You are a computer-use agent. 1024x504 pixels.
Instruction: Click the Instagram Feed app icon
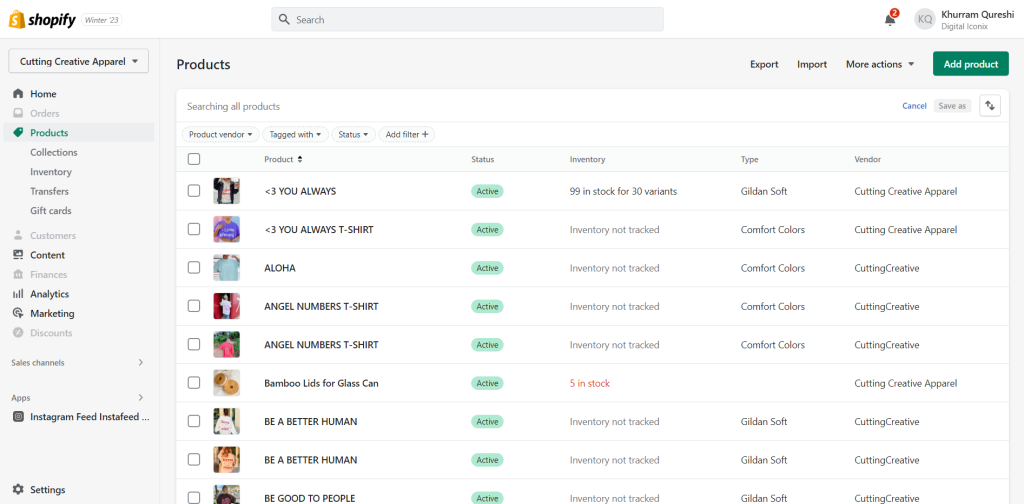[x=18, y=417]
